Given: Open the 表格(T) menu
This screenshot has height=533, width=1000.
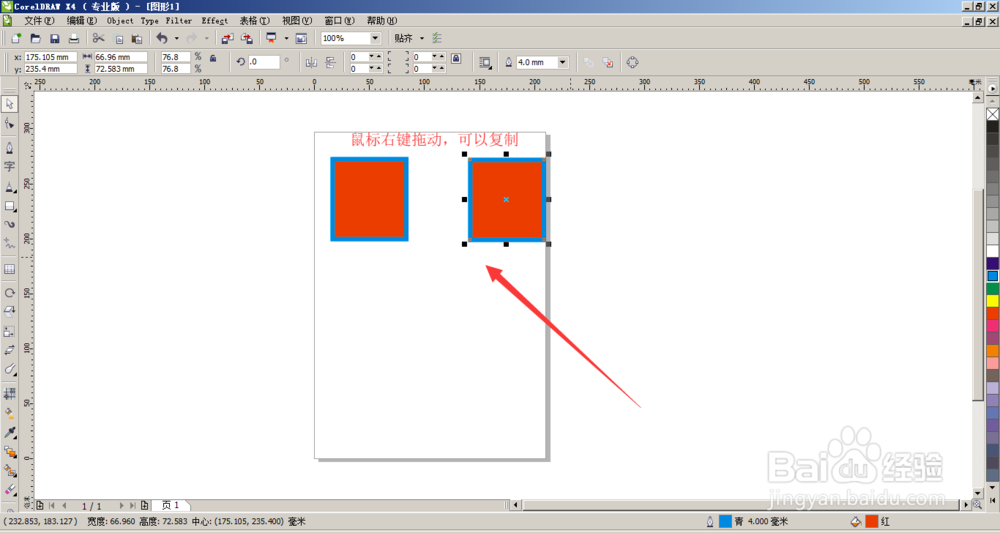Looking at the screenshot, I should point(254,20).
